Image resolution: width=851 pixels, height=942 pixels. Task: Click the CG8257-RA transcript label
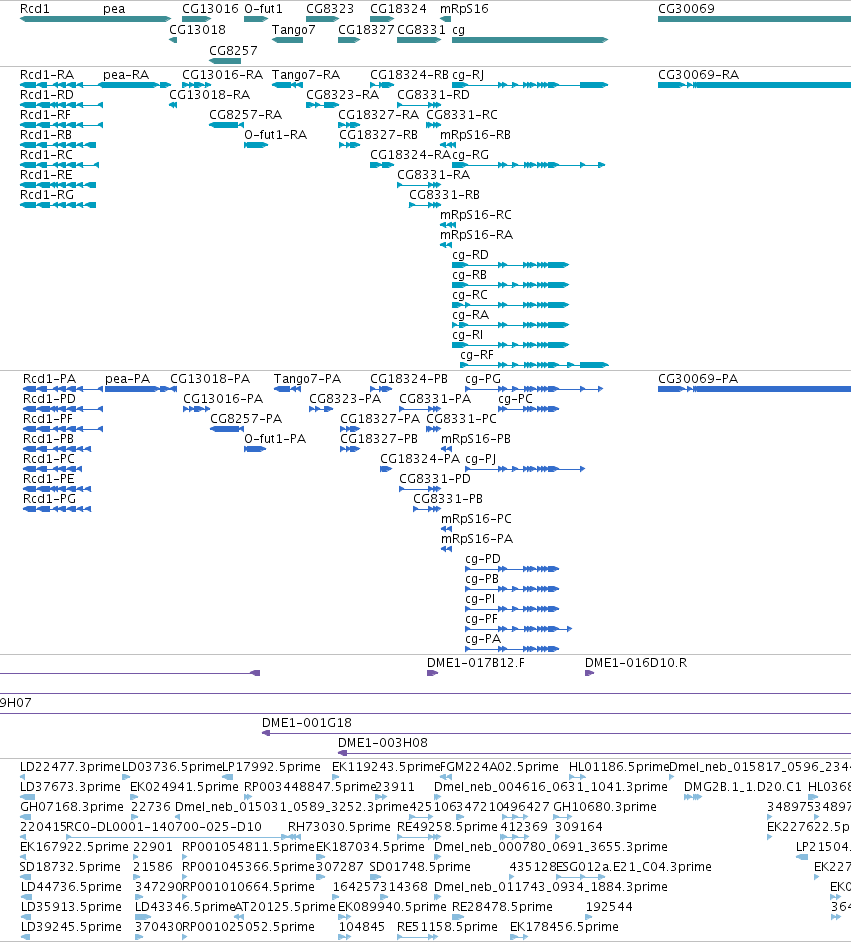[x=246, y=115]
